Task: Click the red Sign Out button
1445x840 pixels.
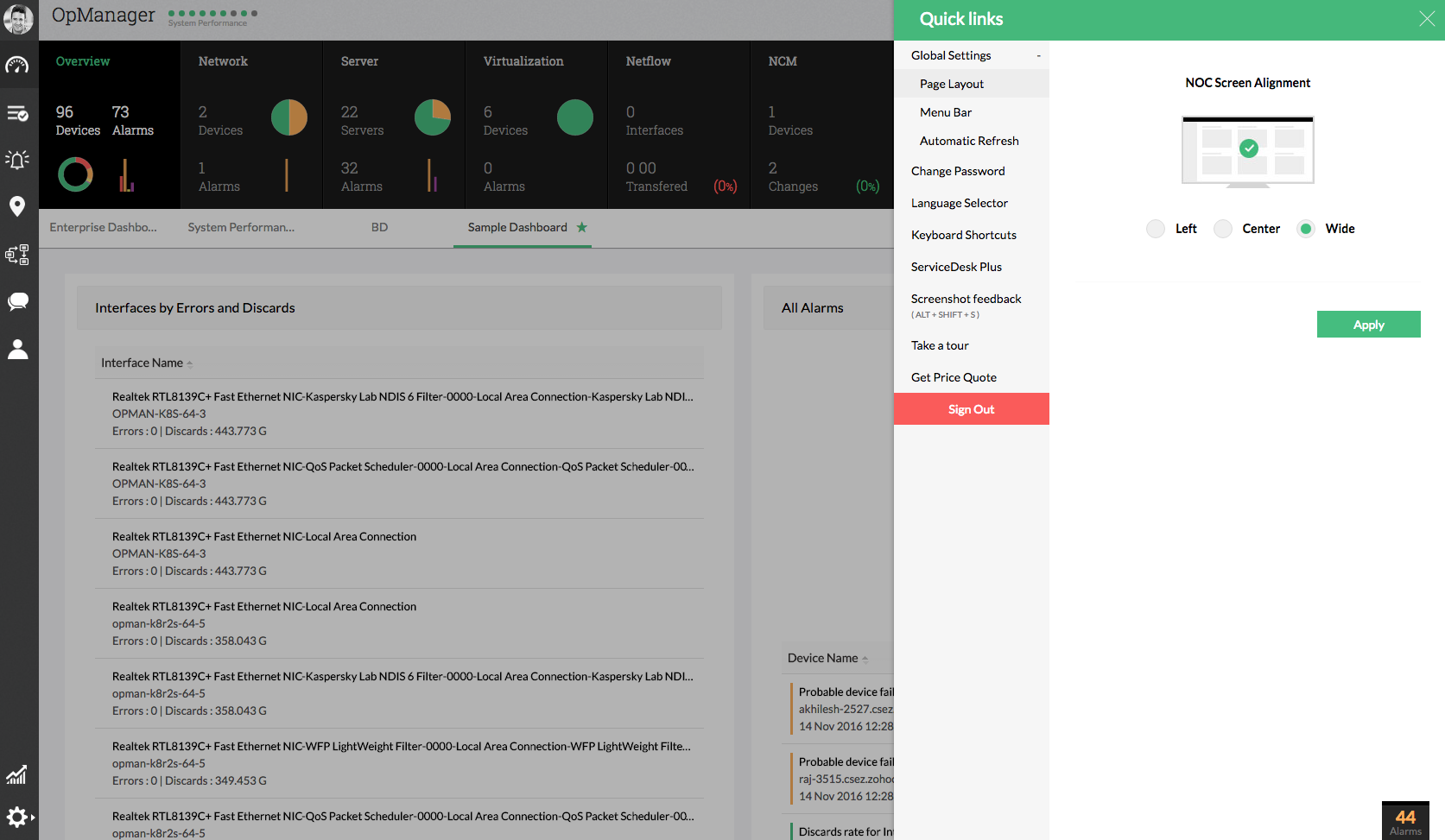Action: coord(972,409)
